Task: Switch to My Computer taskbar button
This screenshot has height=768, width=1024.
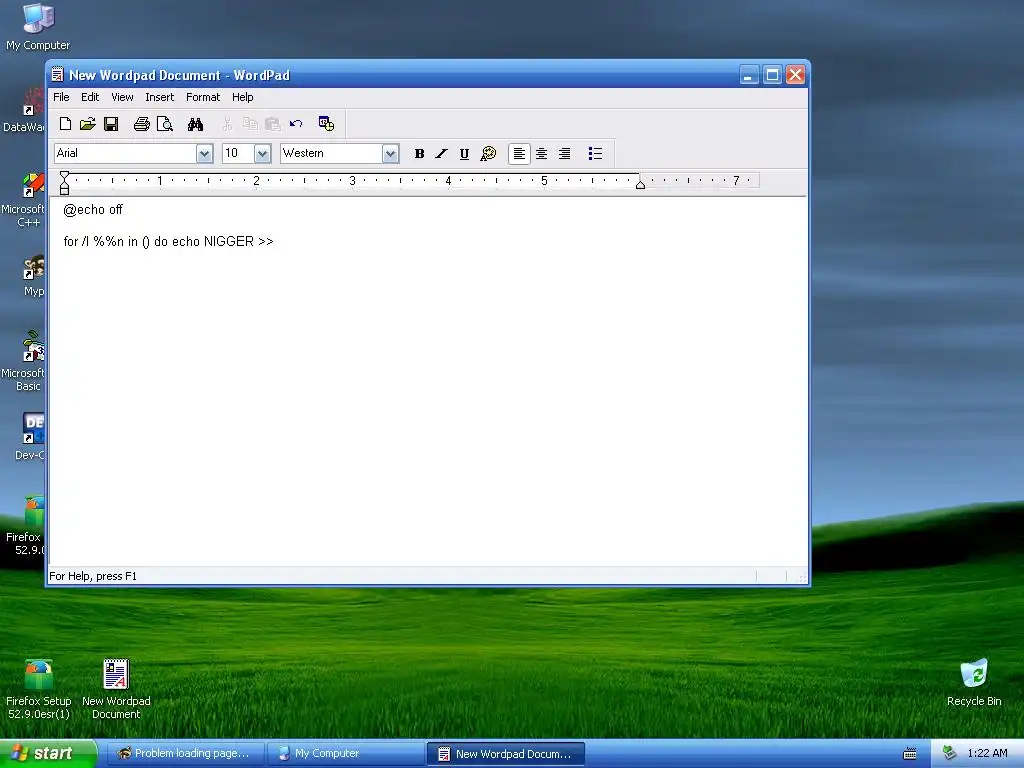Action: [345, 754]
